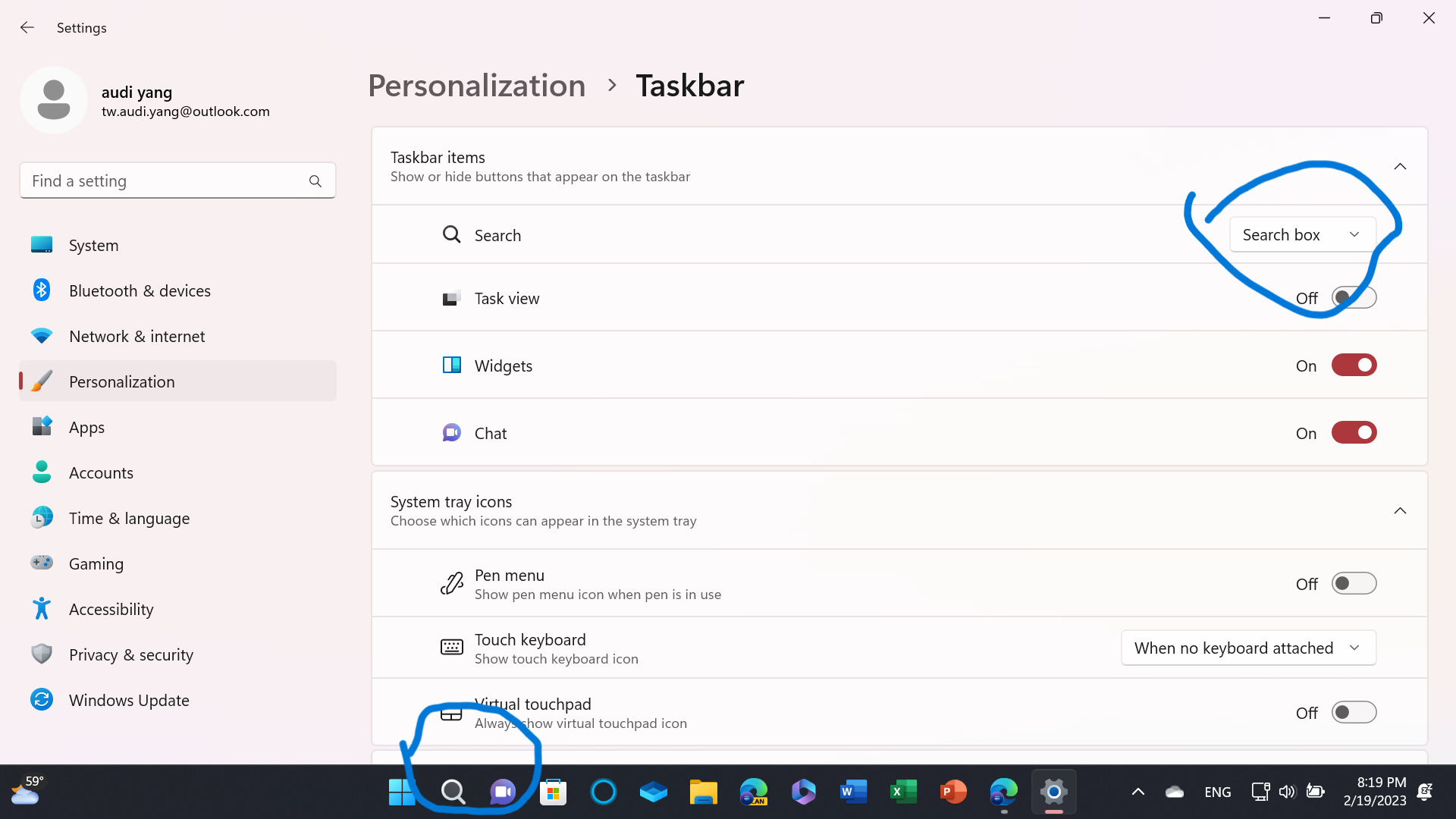Click the Find a setting search field

click(177, 180)
